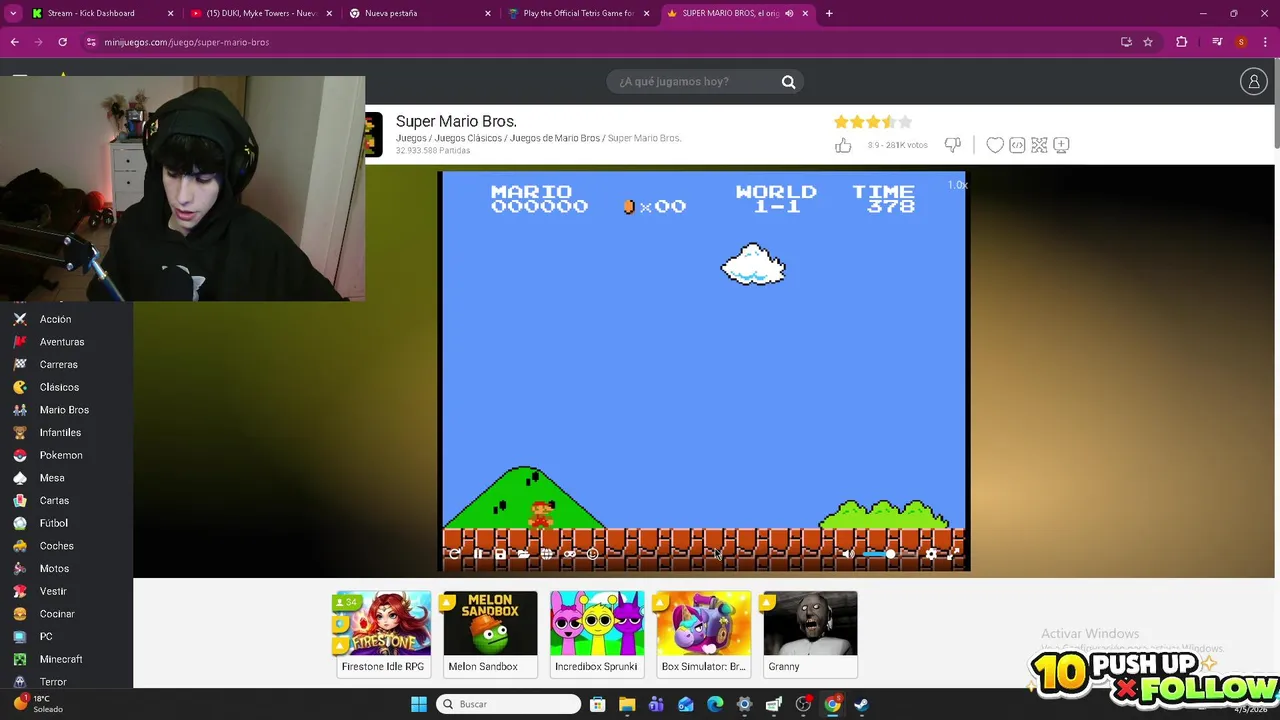Switch to the Stream - Kick Dashboard tab
The width and height of the screenshot is (1280, 720).
tap(103, 13)
